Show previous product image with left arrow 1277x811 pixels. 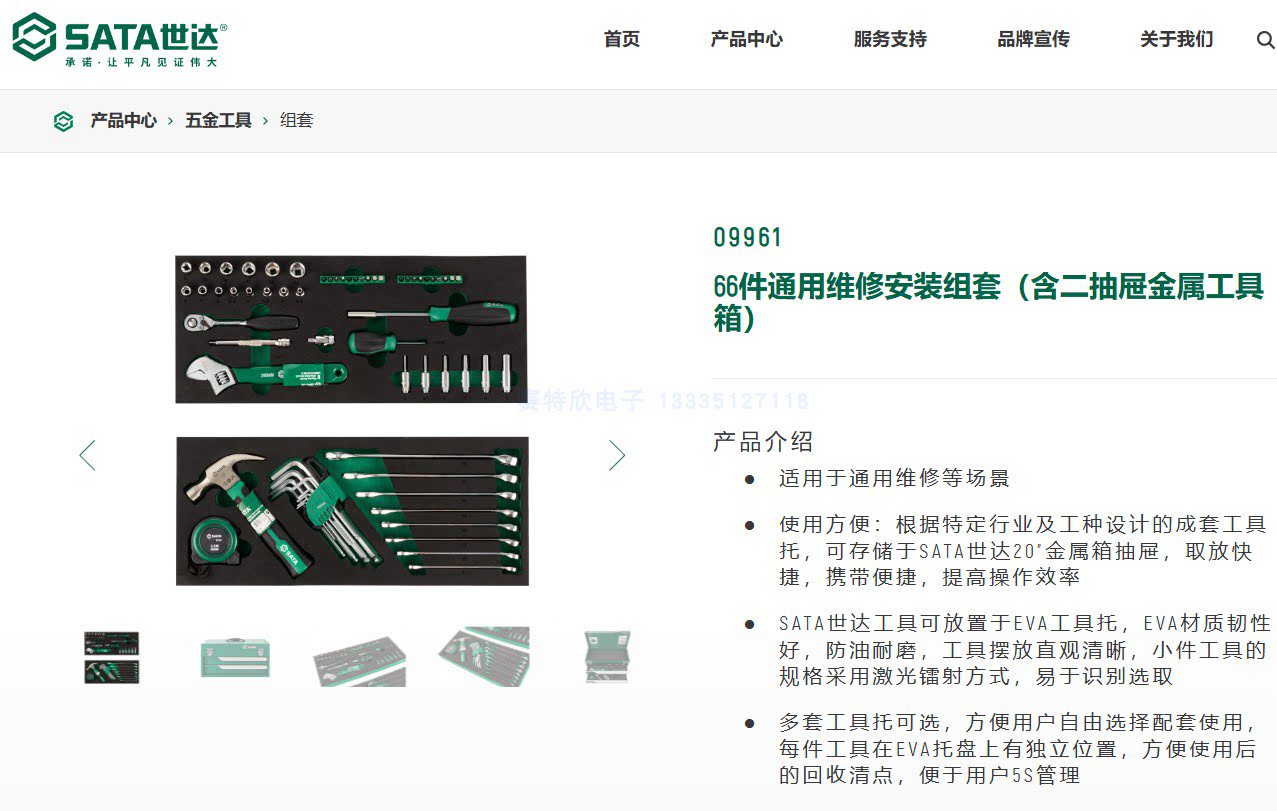87,455
